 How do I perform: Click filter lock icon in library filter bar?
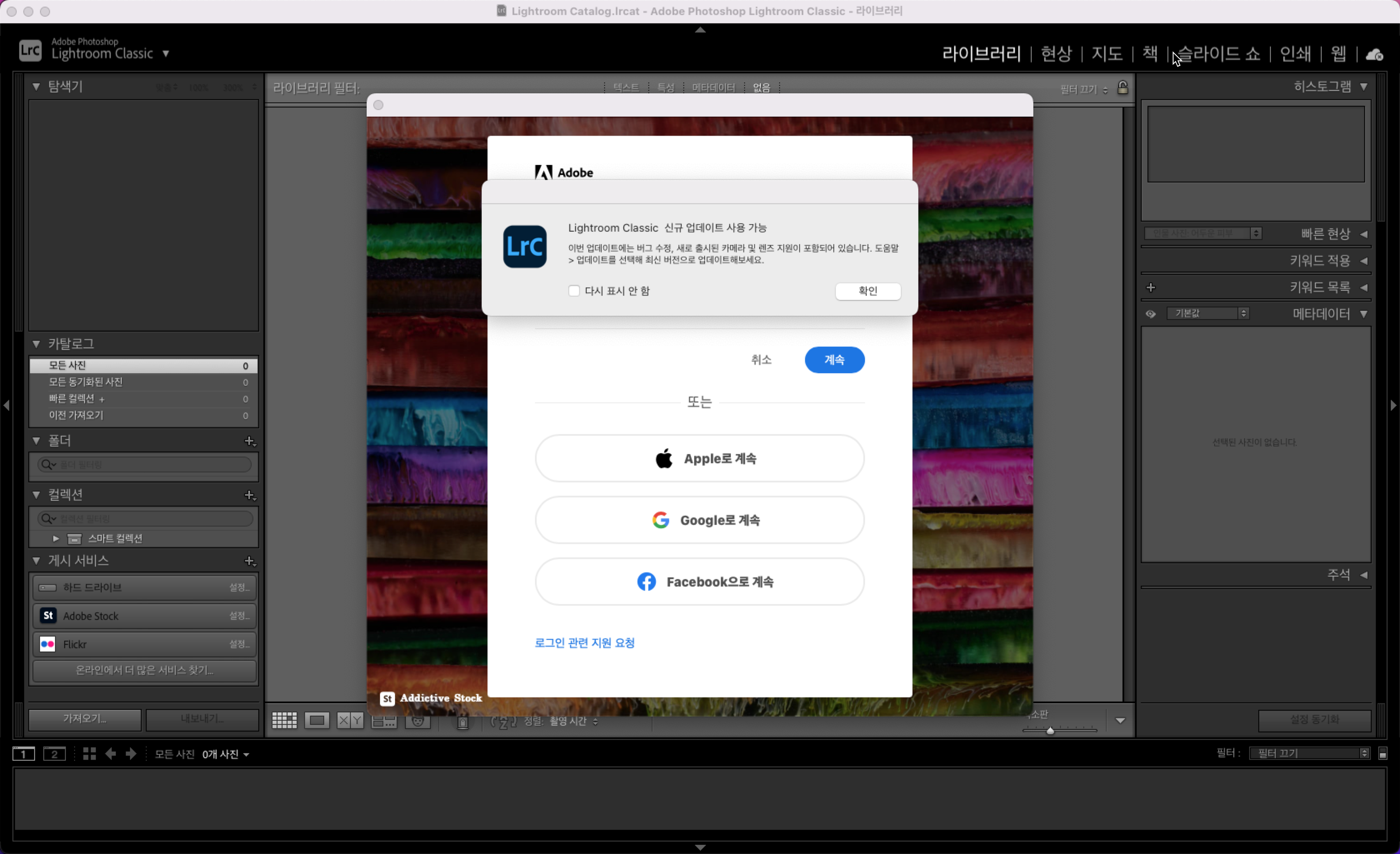pyautogui.click(x=1123, y=87)
